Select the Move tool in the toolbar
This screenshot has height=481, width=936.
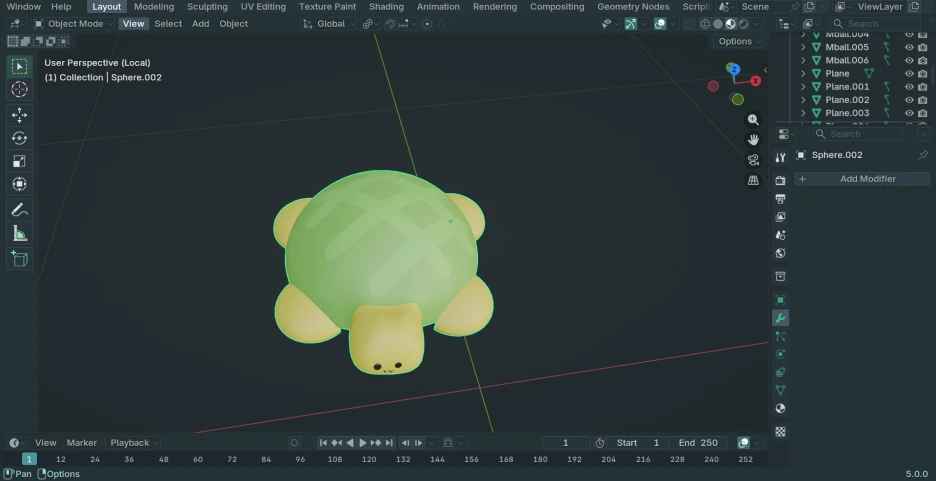click(x=19, y=114)
